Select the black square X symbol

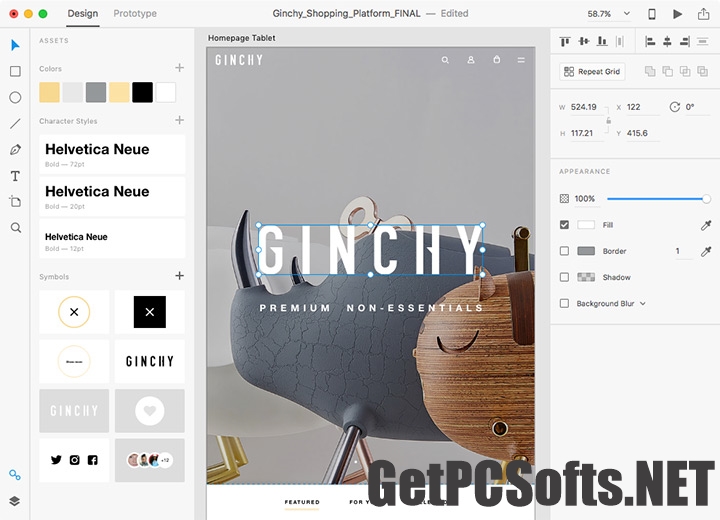click(150, 312)
